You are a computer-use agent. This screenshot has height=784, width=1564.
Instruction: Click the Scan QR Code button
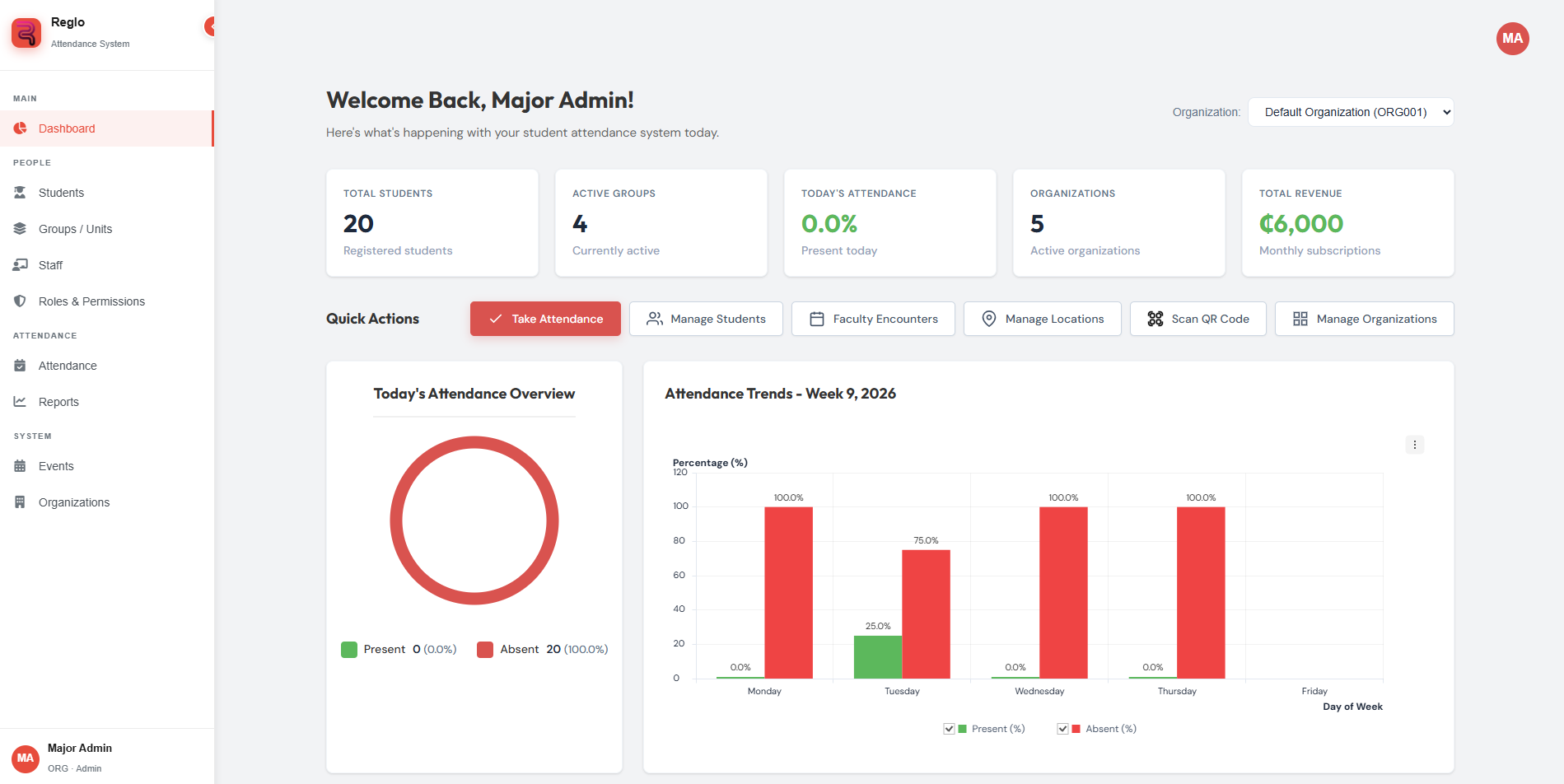[x=1198, y=319]
